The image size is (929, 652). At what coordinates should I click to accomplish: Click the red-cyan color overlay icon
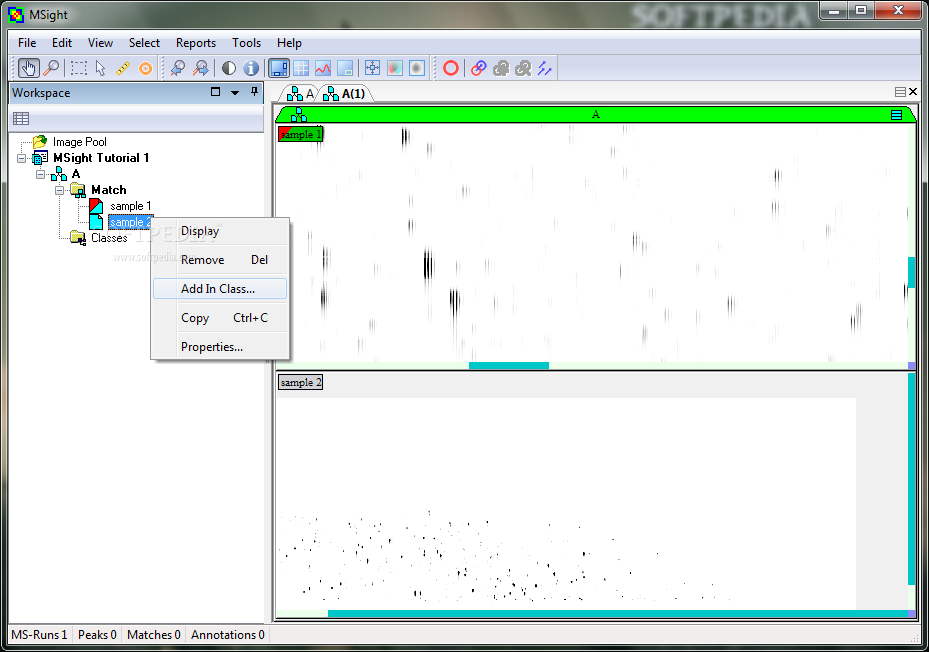click(x=395, y=68)
